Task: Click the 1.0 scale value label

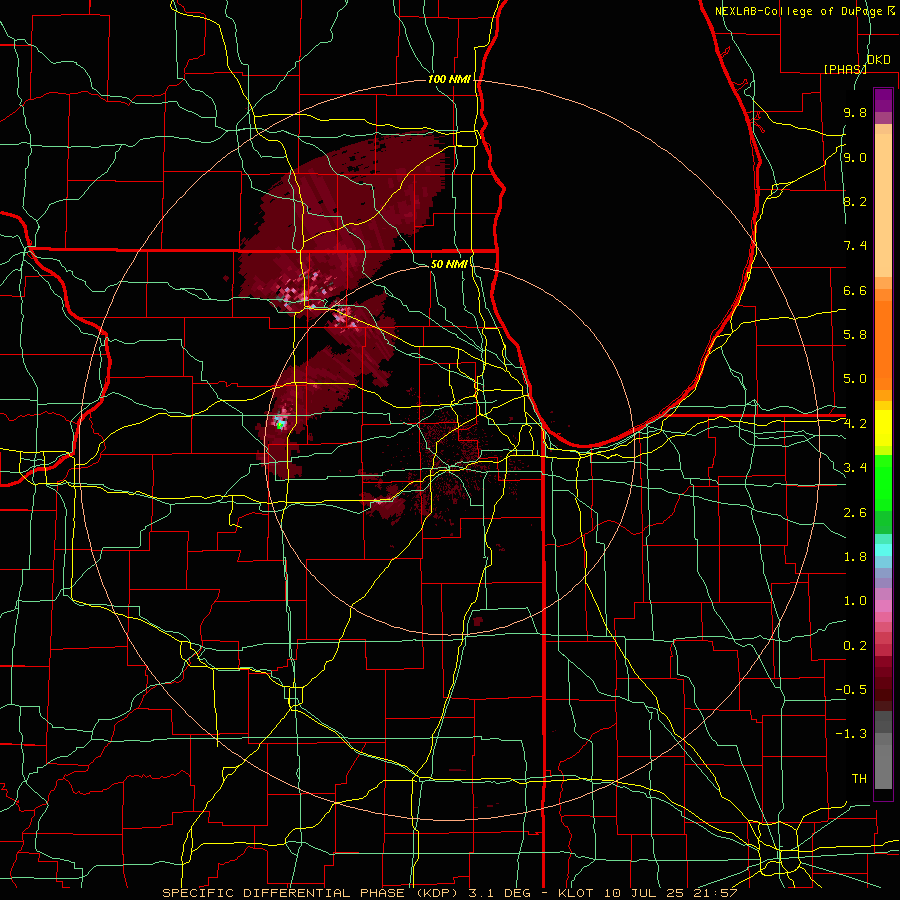Action: [x=855, y=601]
